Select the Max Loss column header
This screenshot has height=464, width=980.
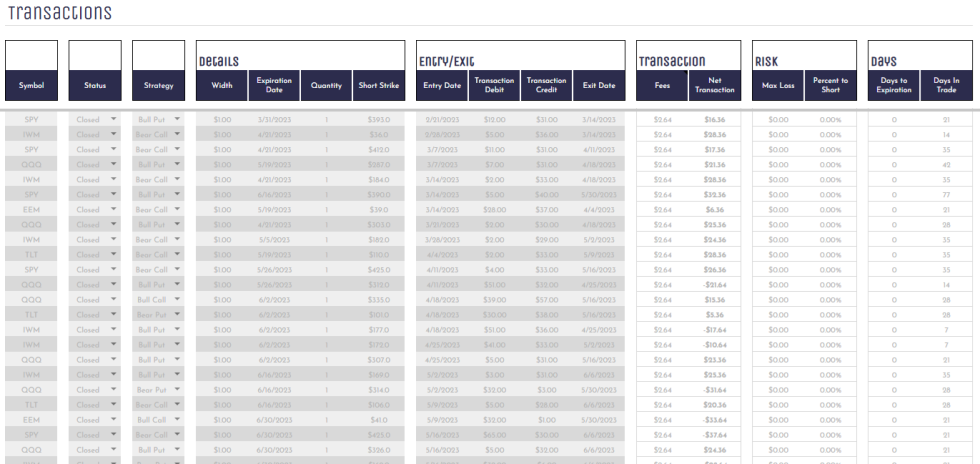[778, 86]
